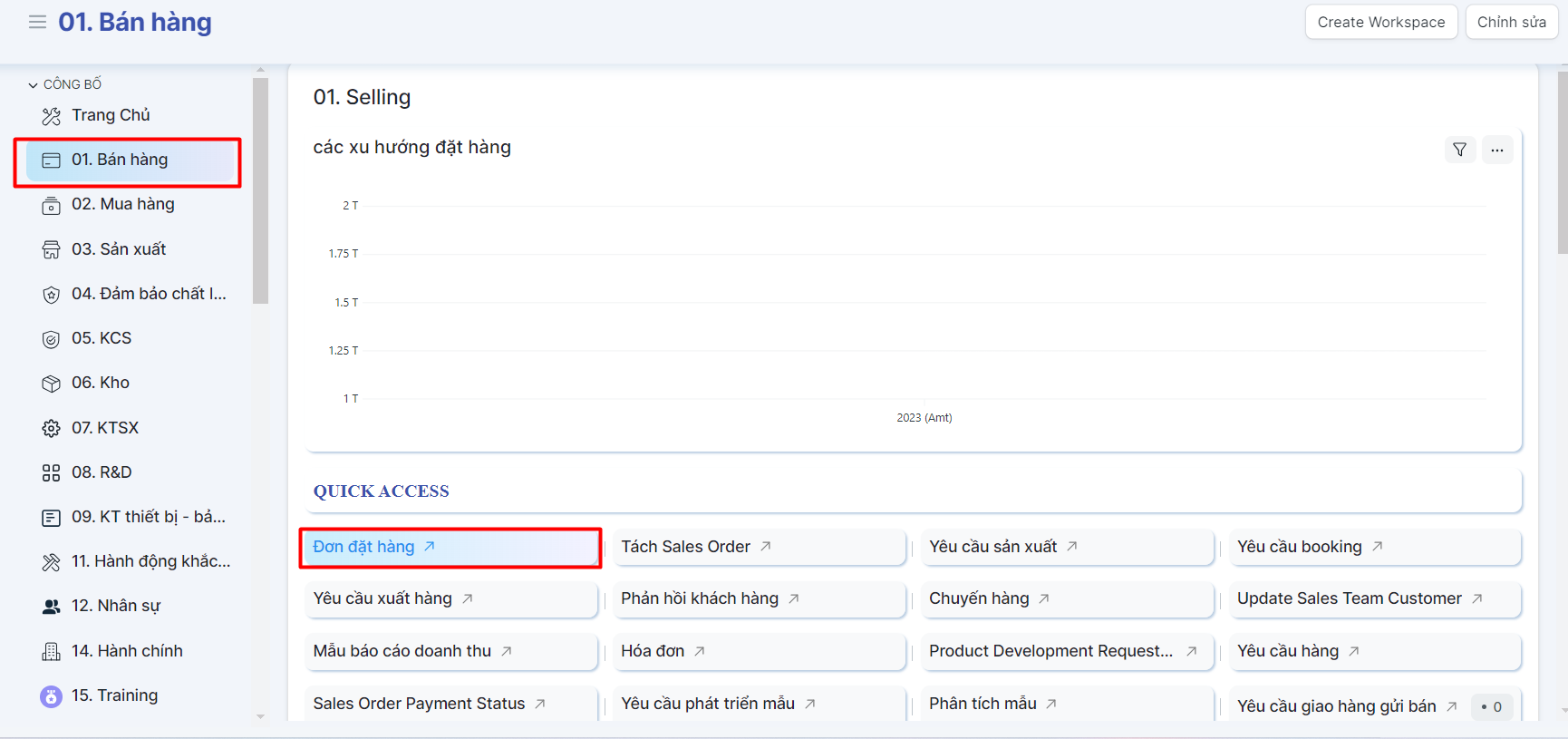
Task: Toggle the hamburger sidebar menu icon
Action: pos(37,22)
